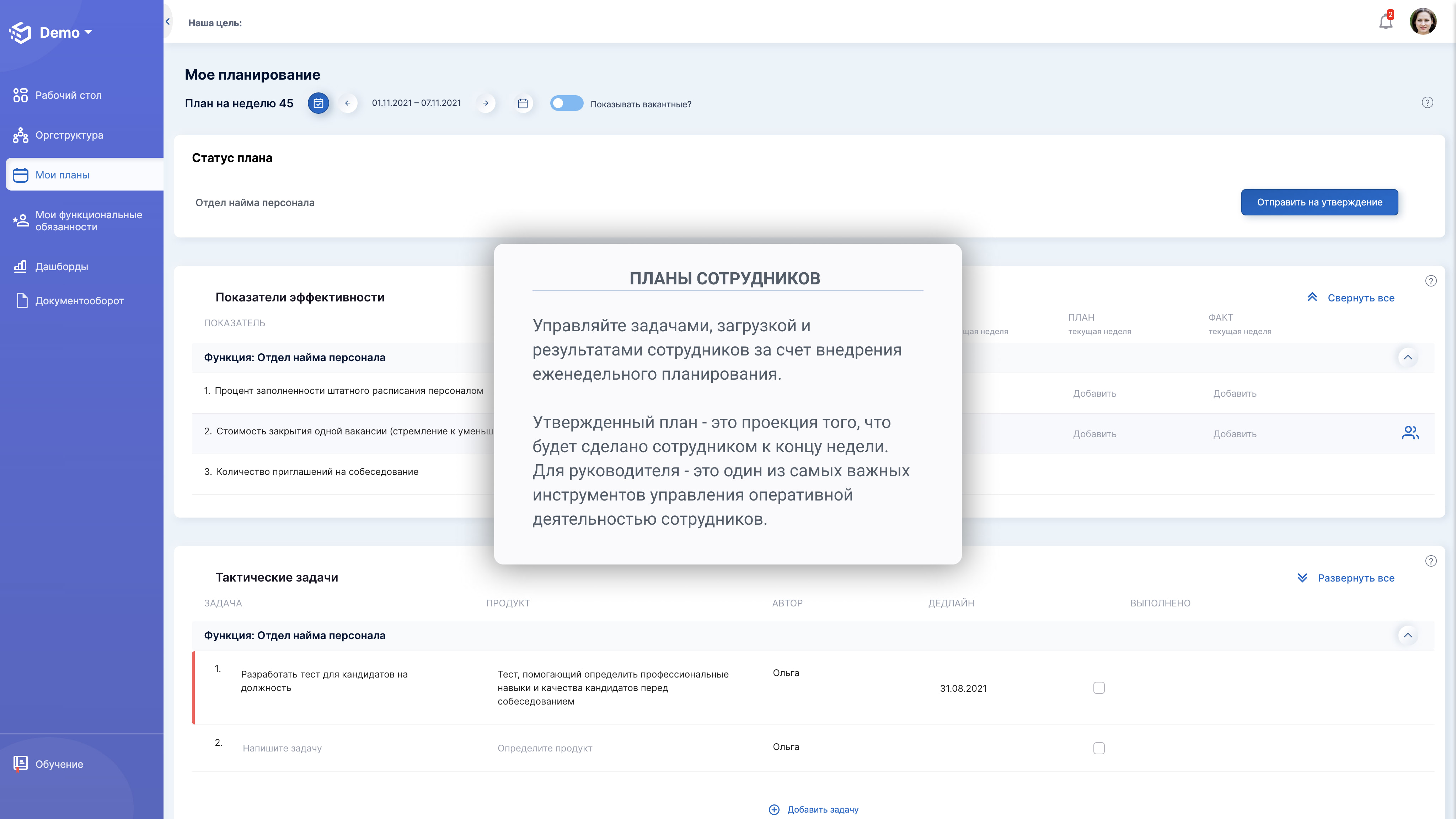Click the functional duties person icon
Image resolution: width=1456 pixels, height=819 pixels.
click(20, 220)
